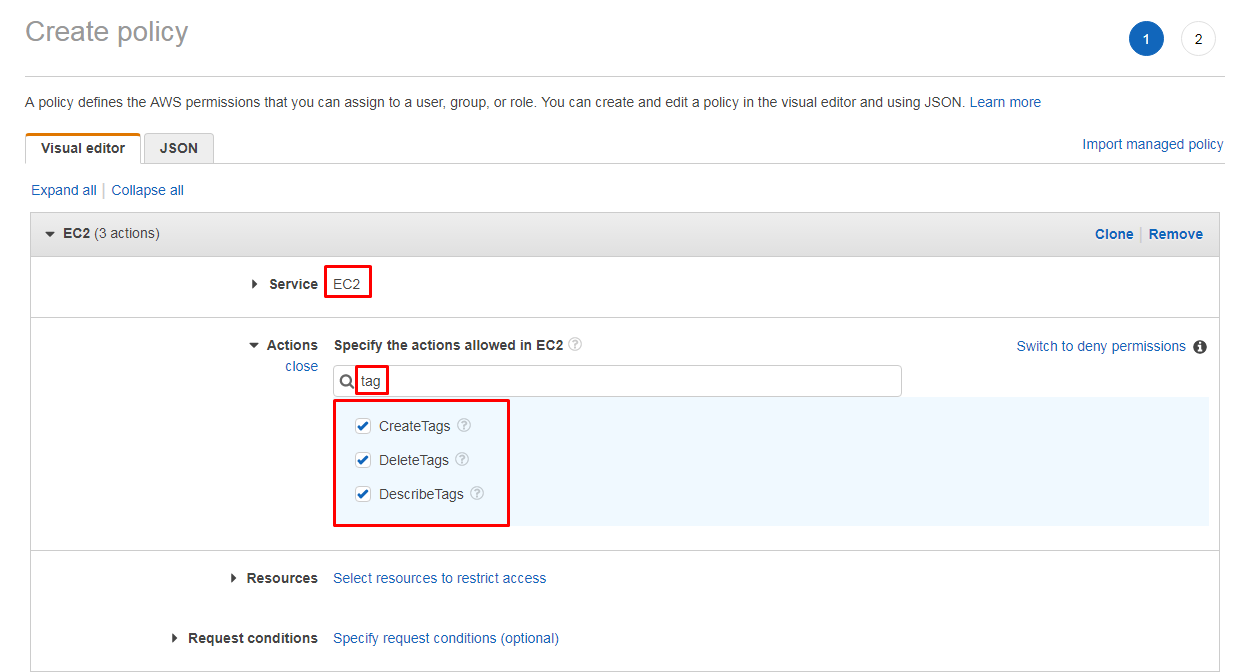This screenshot has height=672, width=1252.
Task: Open the Learn more link
Action: tap(1005, 102)
